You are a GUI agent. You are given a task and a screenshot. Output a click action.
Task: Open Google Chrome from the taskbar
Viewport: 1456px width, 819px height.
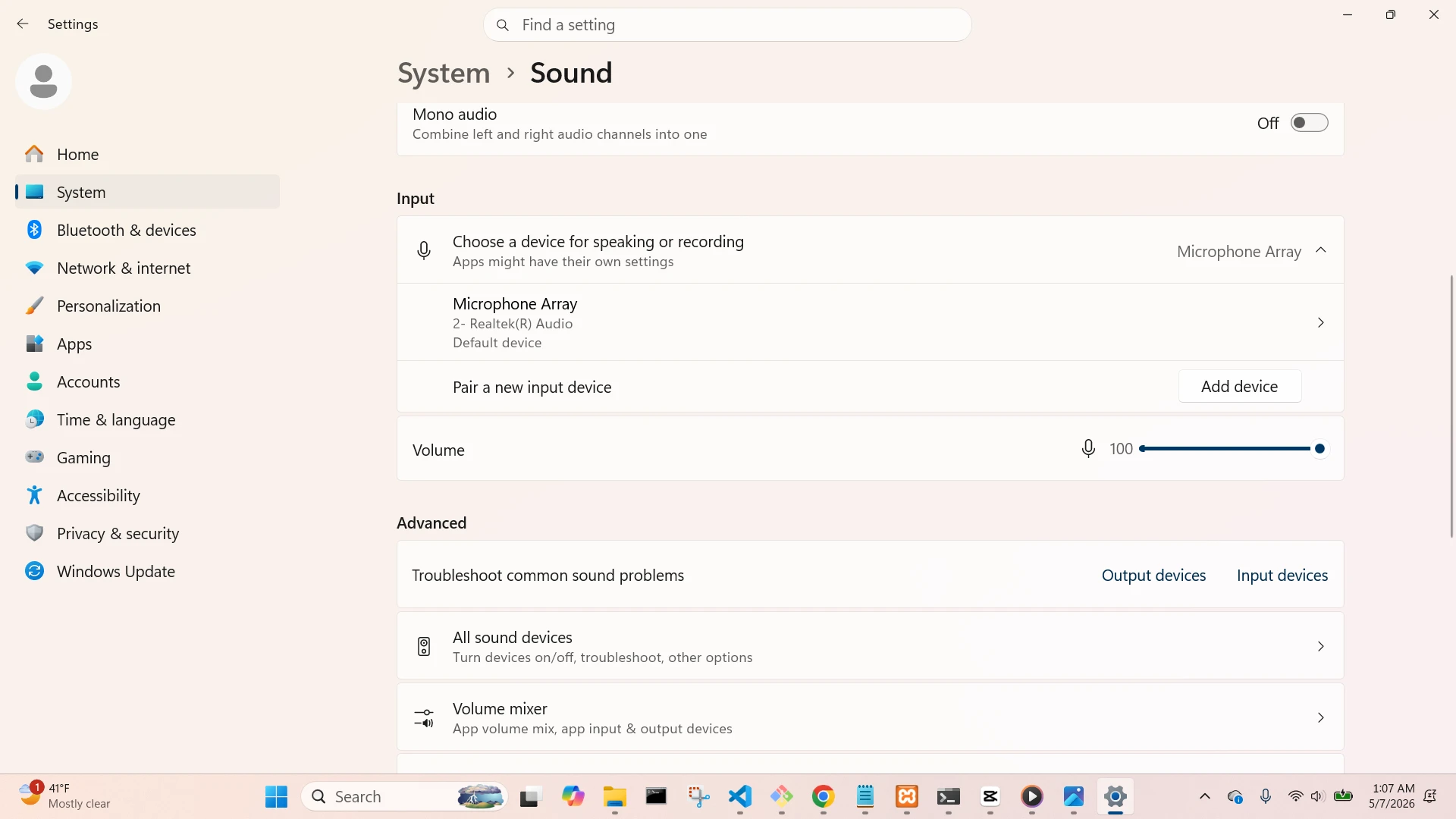coord(824,796)
